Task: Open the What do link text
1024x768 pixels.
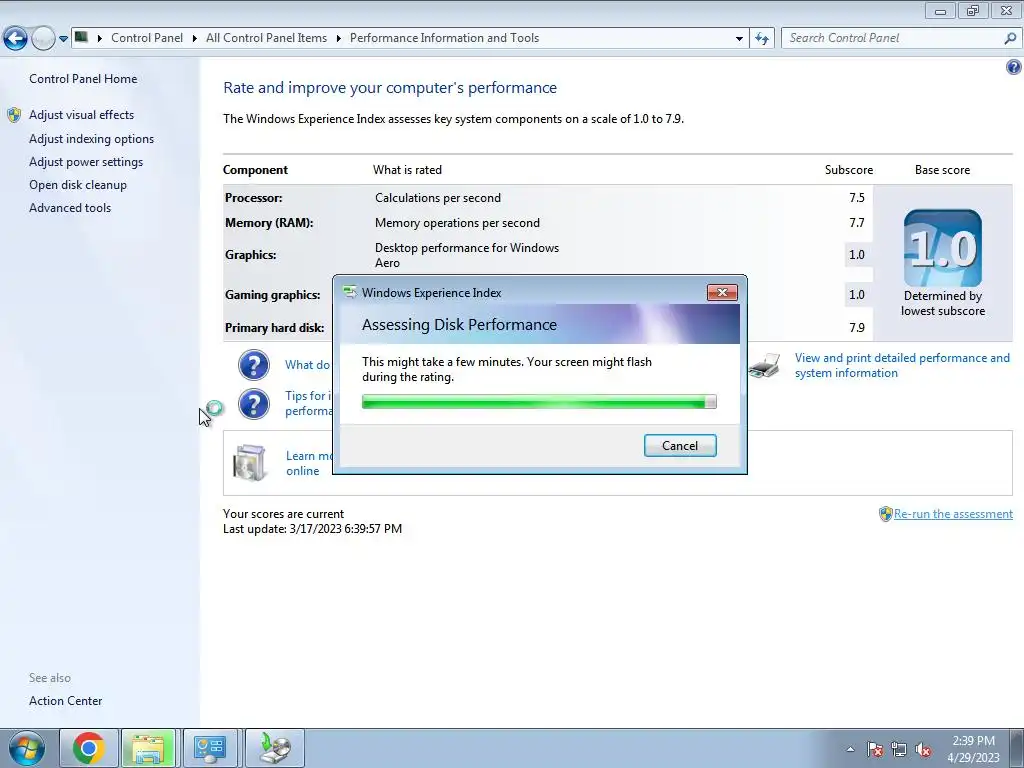Action: (x=308, y=364)
